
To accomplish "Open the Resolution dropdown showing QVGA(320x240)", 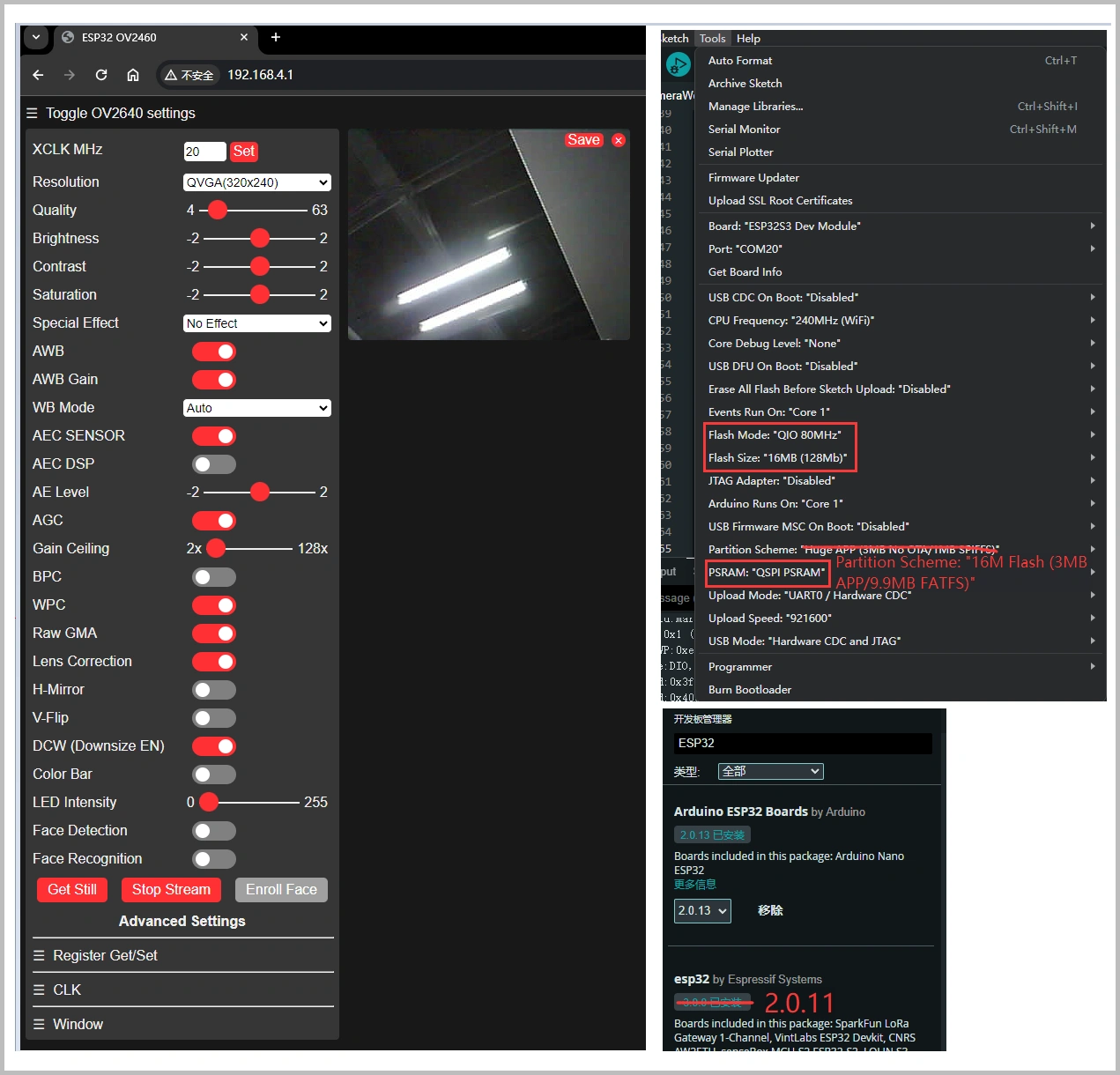I will coord(256,182).
